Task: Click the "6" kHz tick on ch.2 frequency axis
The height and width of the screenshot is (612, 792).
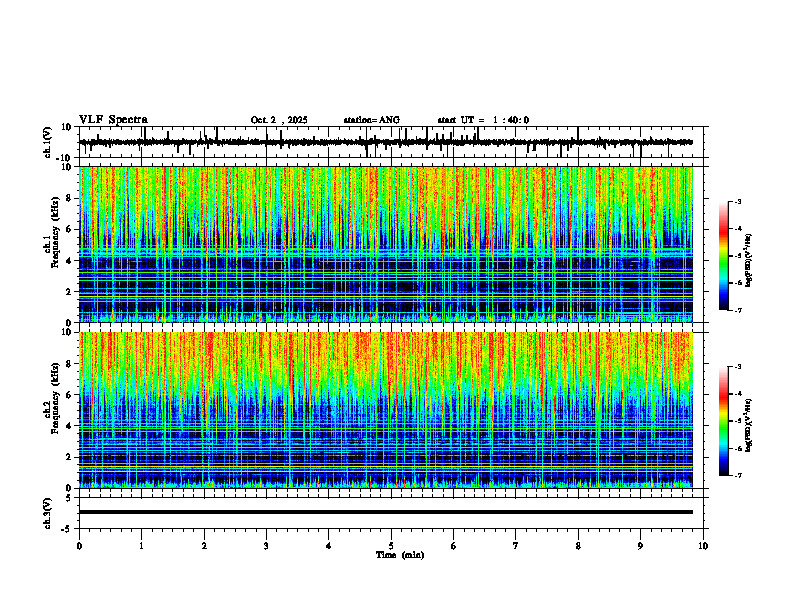Action: click(x=70, y=395)
